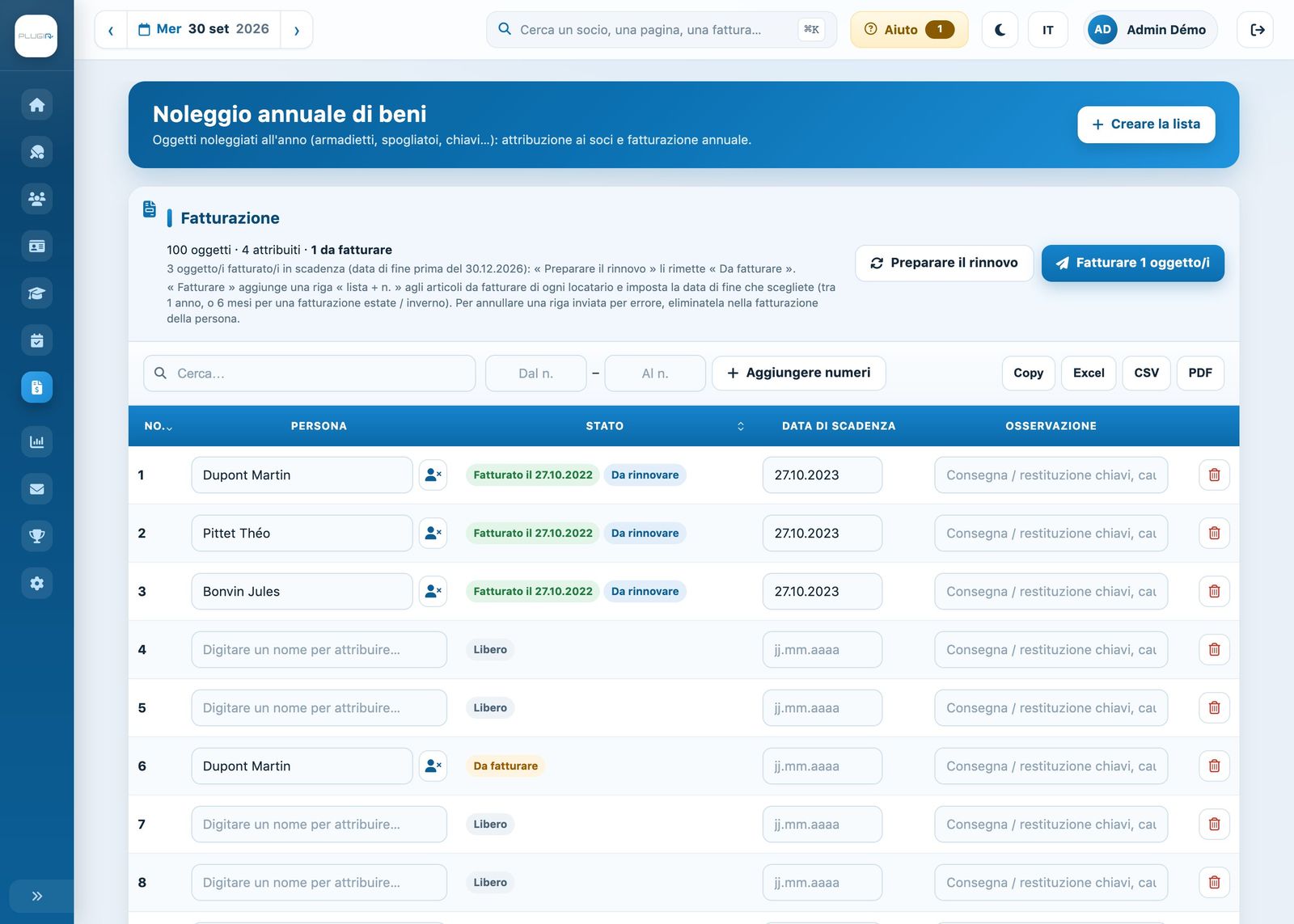Click the Fatturare 1 oggetto/i button
1294x924 pixels.
tap(1132, 263)
